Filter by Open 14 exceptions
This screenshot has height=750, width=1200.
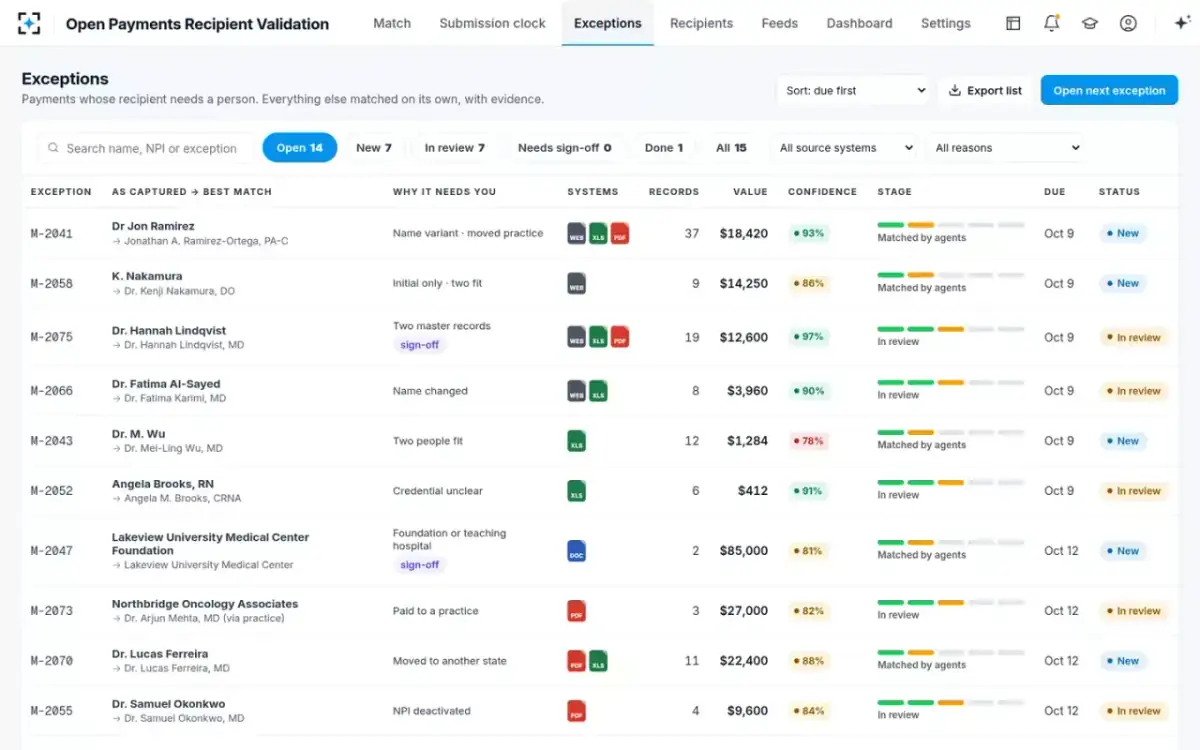click(300, 148)
